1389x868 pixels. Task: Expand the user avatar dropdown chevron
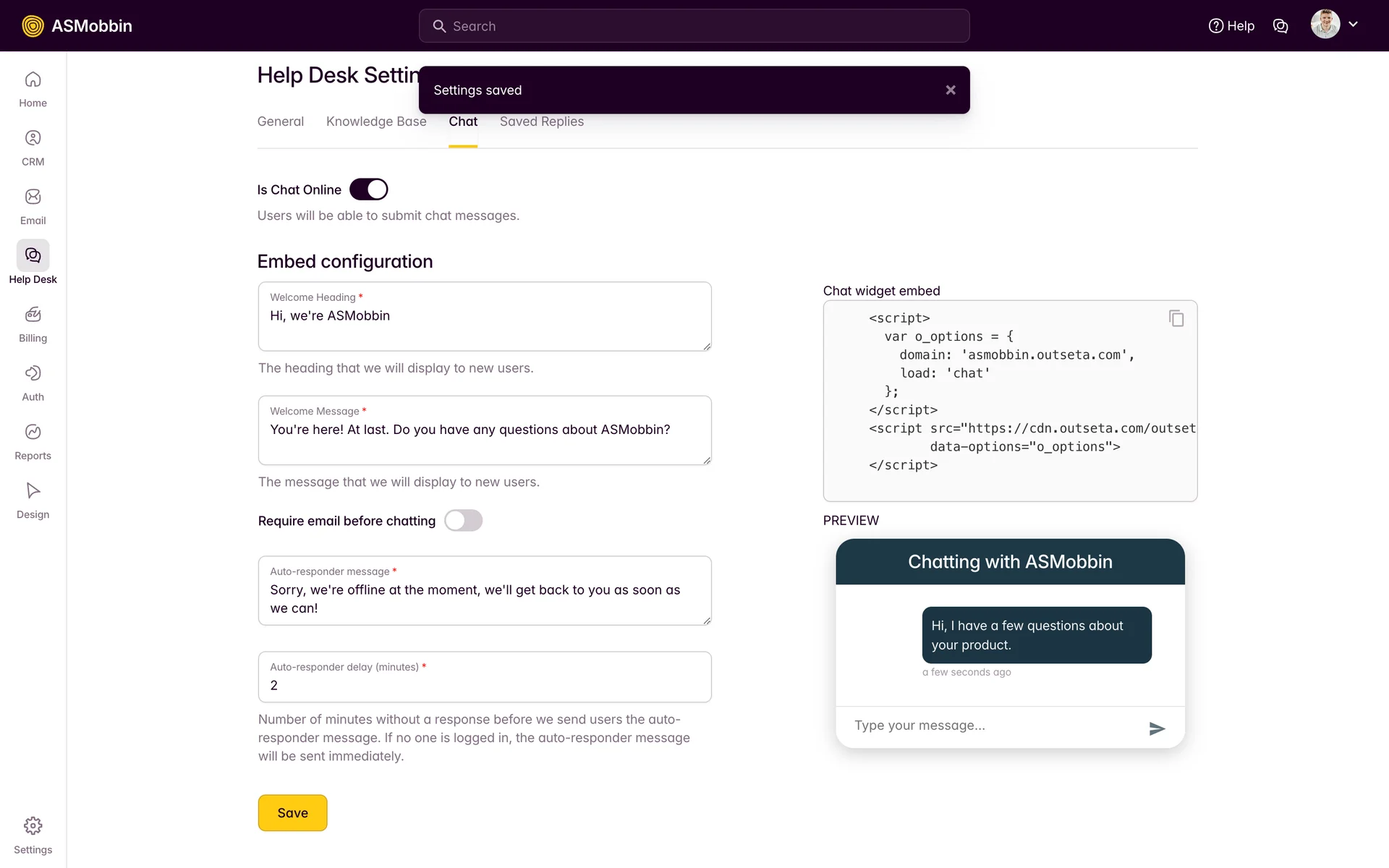pyautogui.click(x=1354, y=25)
